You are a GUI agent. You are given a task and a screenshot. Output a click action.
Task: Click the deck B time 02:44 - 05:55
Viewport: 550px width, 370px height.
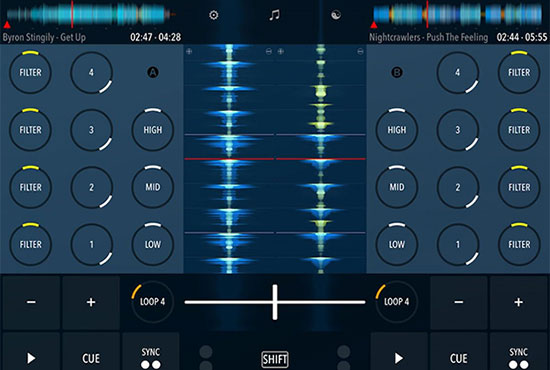tap(522, 37)
